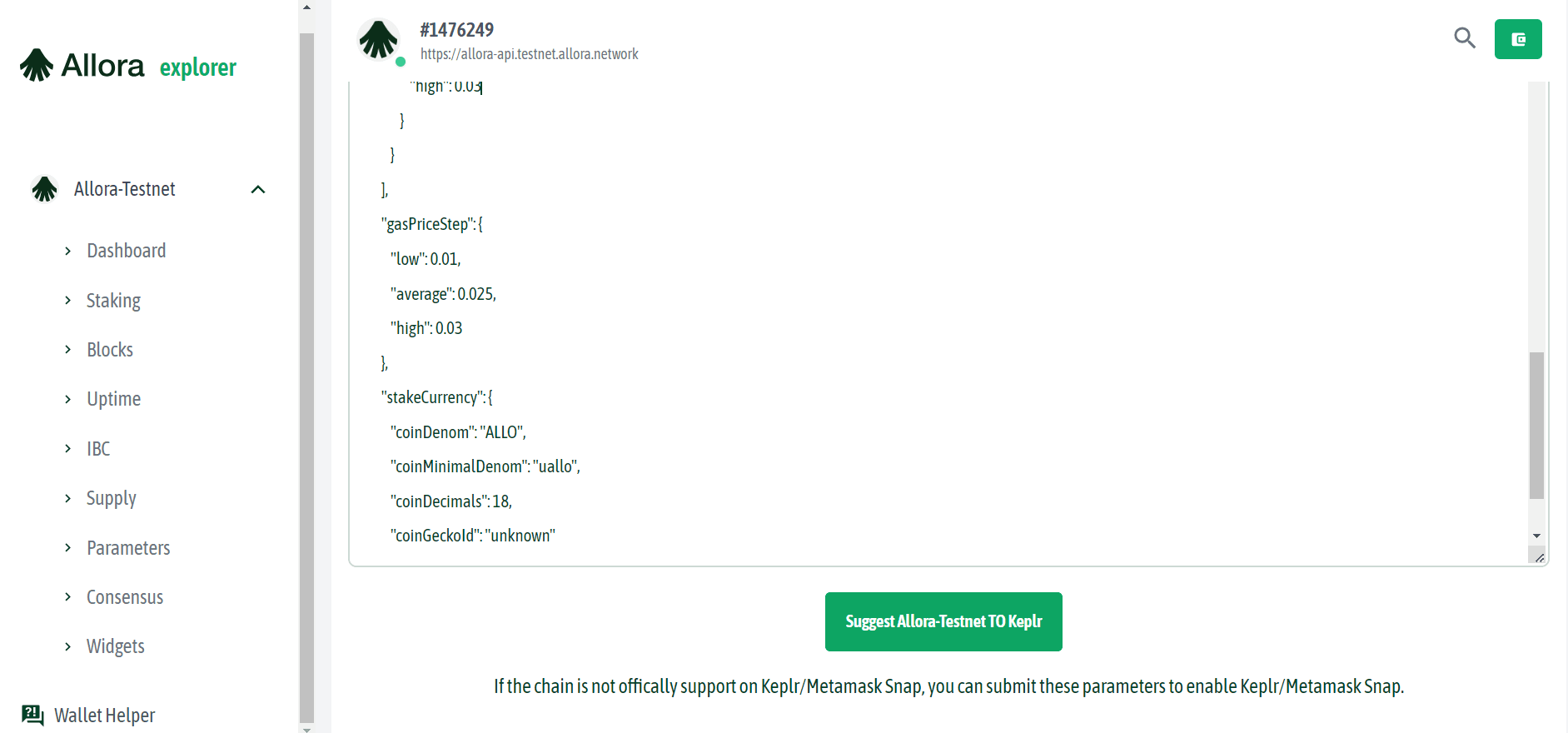Open Wallet Helper link

104,716
